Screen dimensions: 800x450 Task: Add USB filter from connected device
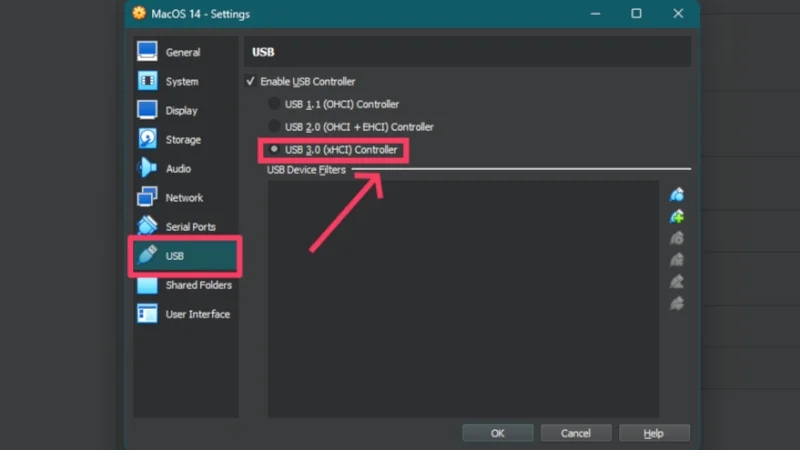click(x=677, y=216)
